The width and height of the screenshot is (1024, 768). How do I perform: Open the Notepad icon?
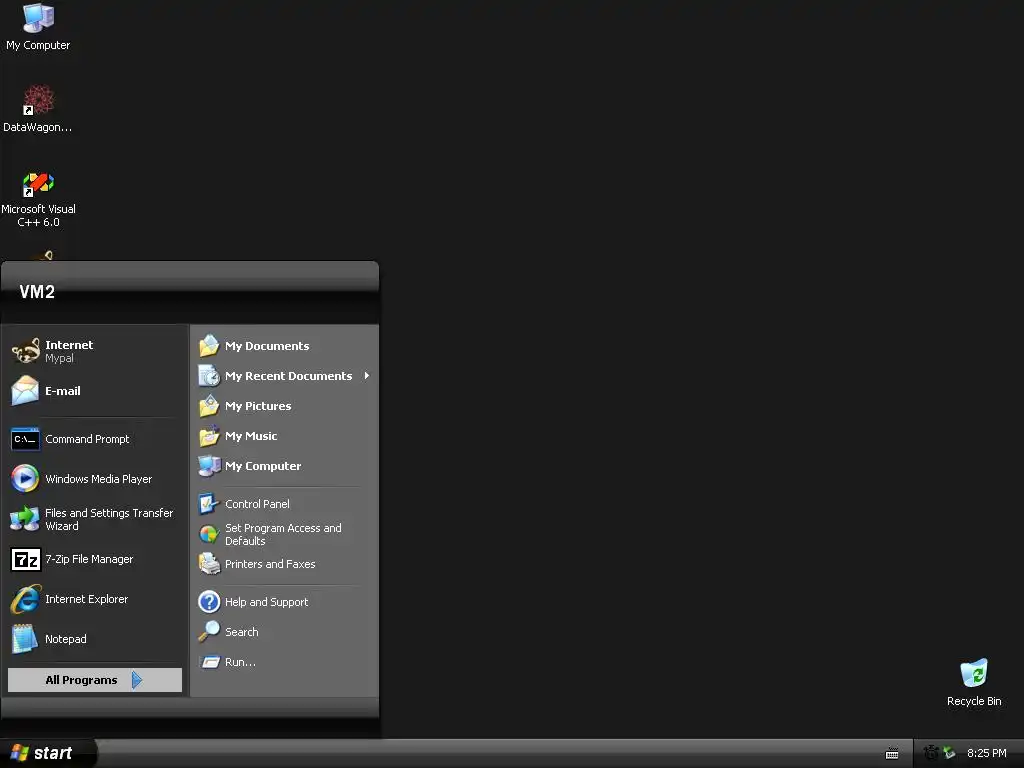click(25, 639)
